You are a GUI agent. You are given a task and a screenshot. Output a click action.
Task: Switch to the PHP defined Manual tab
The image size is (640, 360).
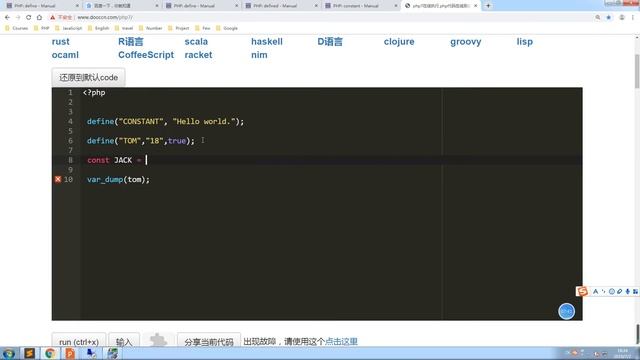[x=280, y=6]
